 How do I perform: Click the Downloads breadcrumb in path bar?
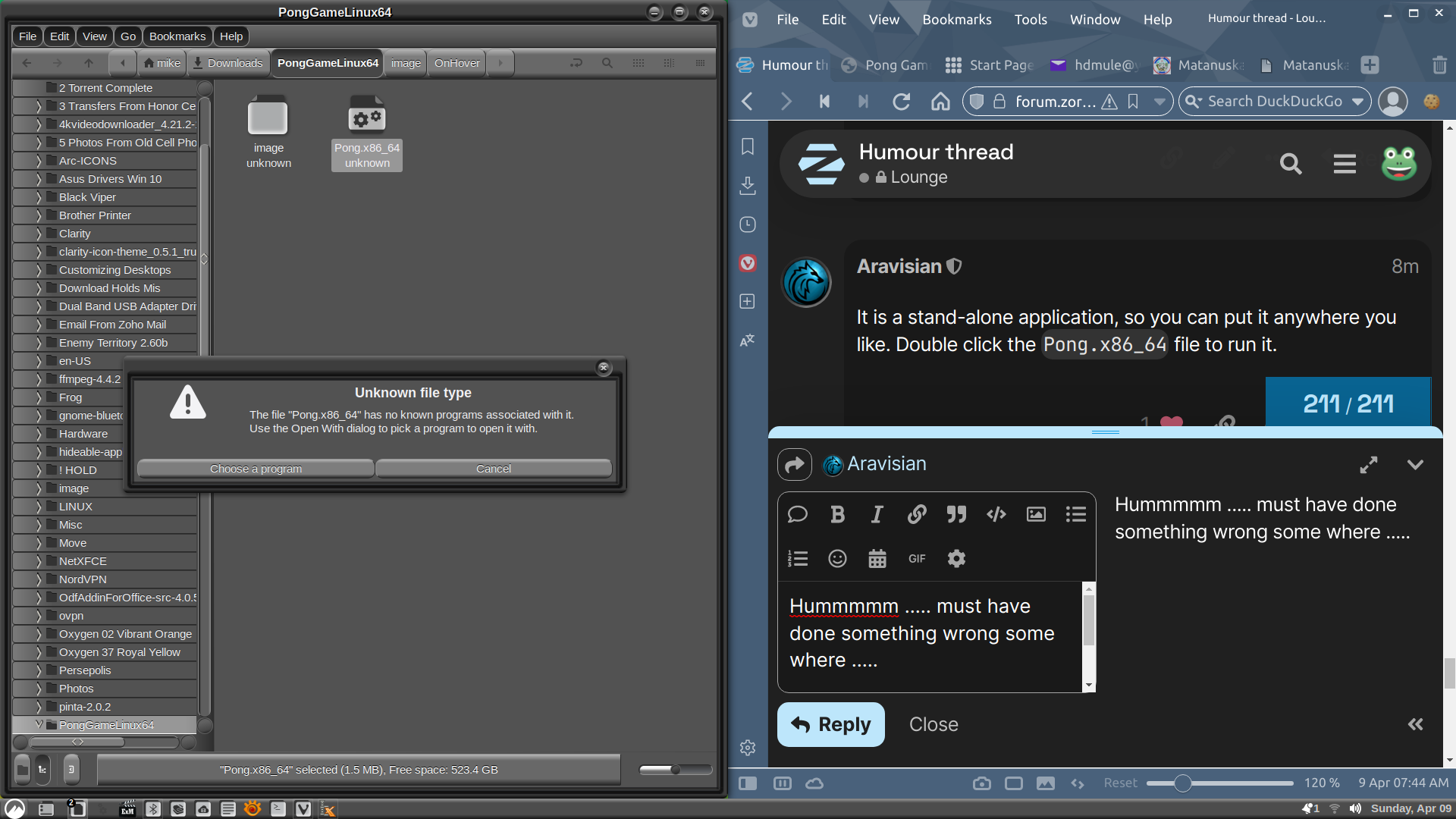[227, 63]
